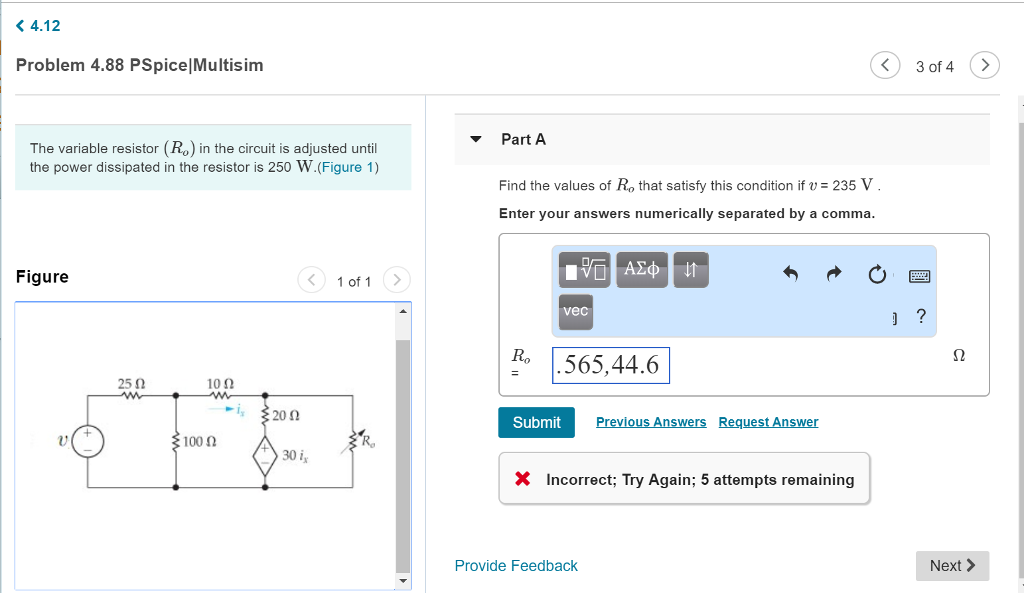The image size is (1024, 593).
Task: Open the math templates palette icon
Action: (584, 269)
